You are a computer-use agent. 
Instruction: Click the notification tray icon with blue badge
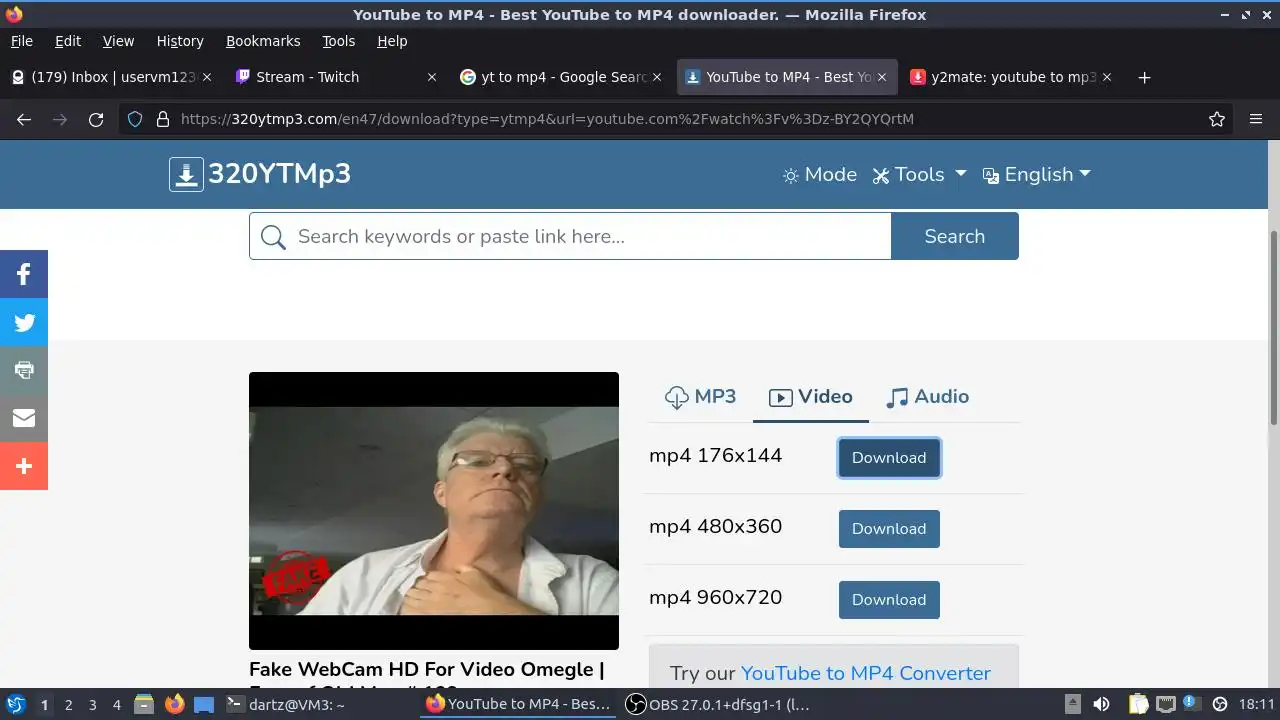[1190, 703]
